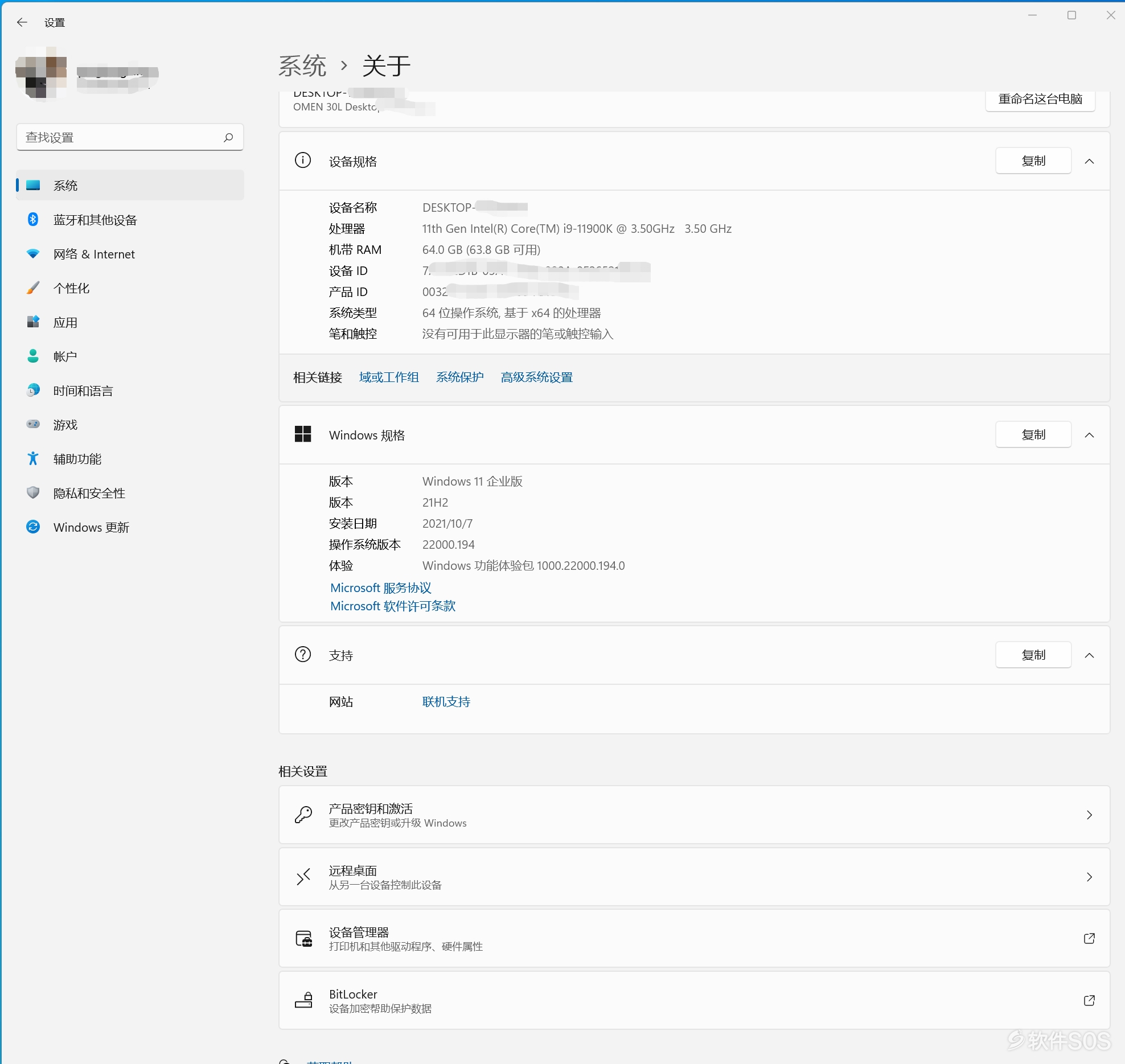Select 64.0 GB RAM value text

(x=481, y=249)
